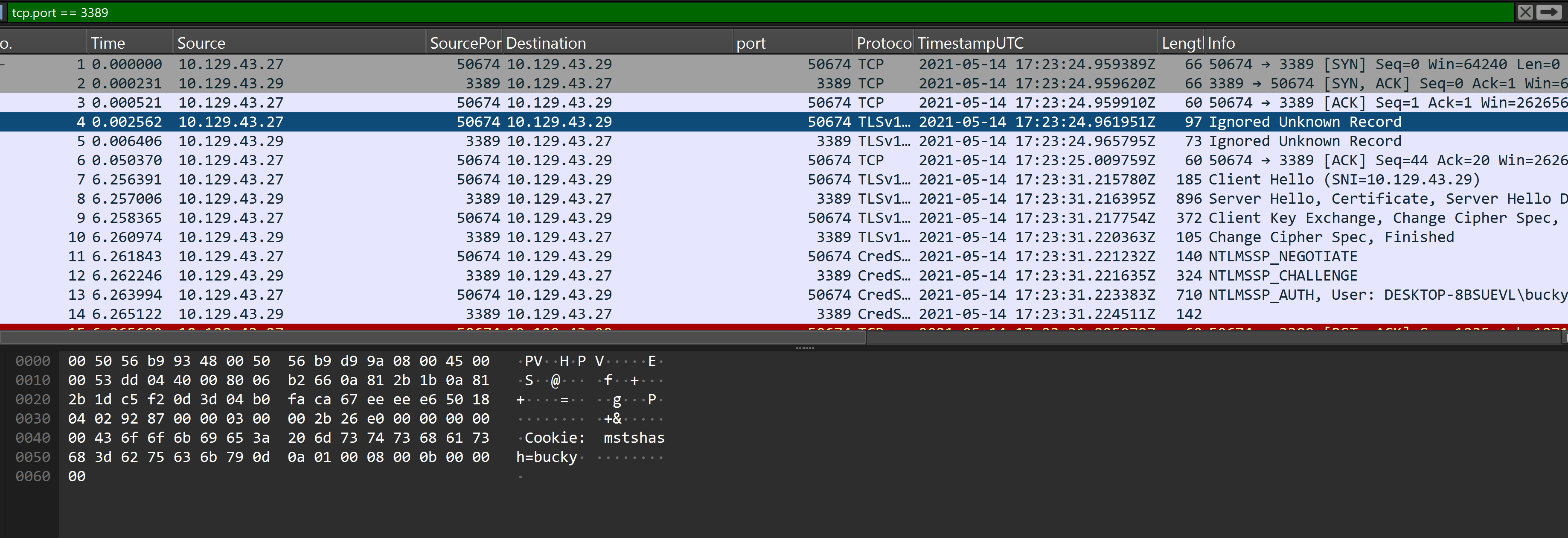Click source 10.129.43.27 in packet 7
The image size is (1568, 538).
pyautogui.click(x=231, y=179)
